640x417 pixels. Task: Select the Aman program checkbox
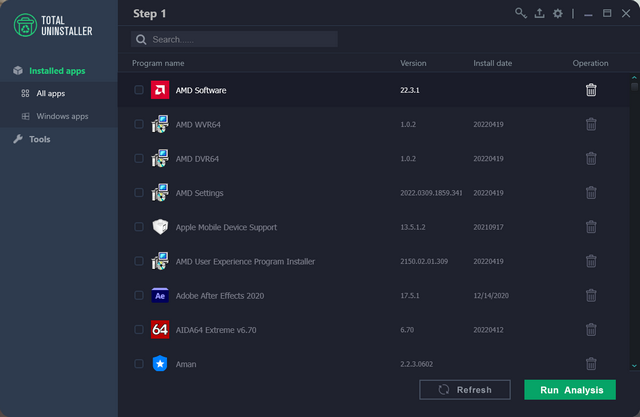(139, 364)
